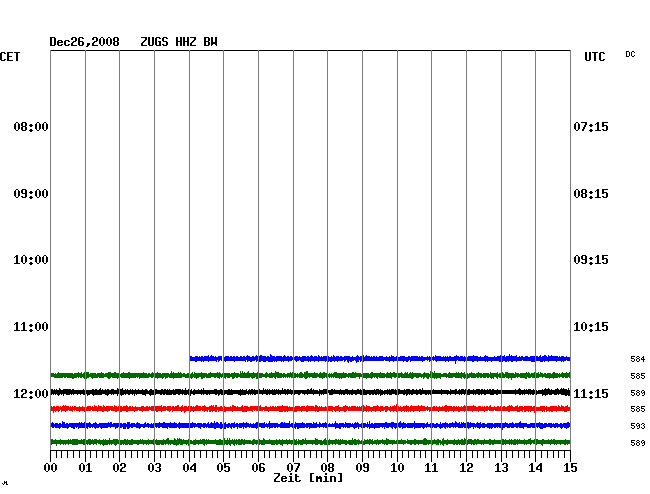Click the blue trace starting at minute 04

[380, 358]
